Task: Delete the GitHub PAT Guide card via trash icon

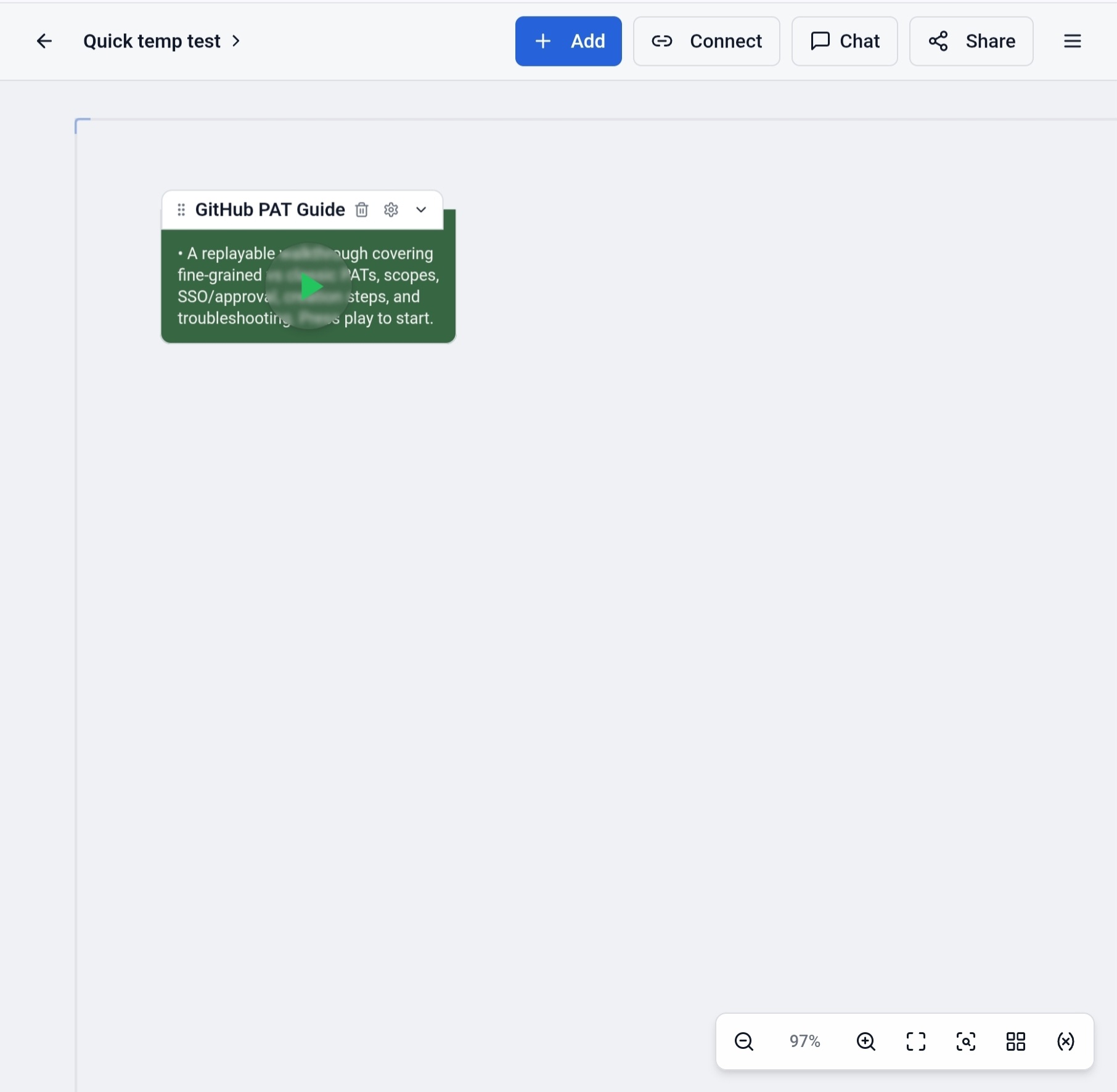Action: point(362,210)
